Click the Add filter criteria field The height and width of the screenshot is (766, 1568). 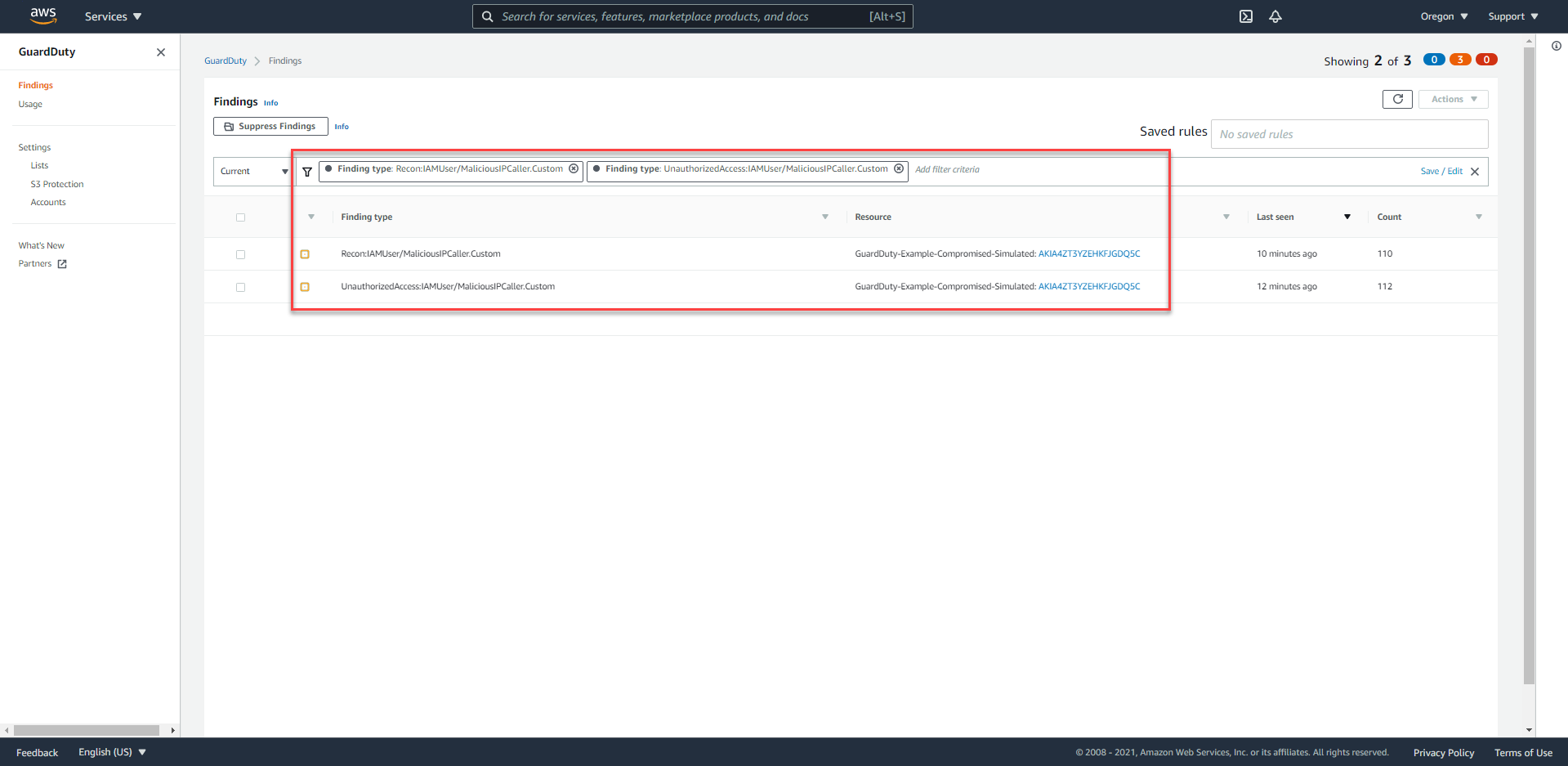(x=947, y=169)
